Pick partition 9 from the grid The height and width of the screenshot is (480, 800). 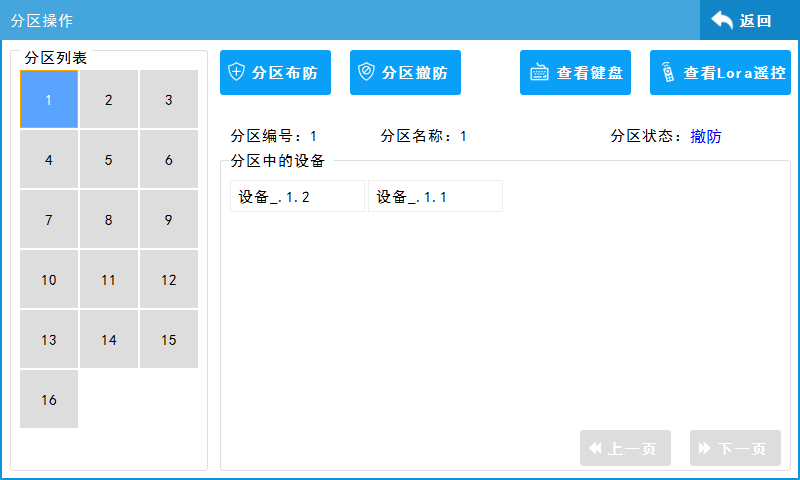(169, 220)
